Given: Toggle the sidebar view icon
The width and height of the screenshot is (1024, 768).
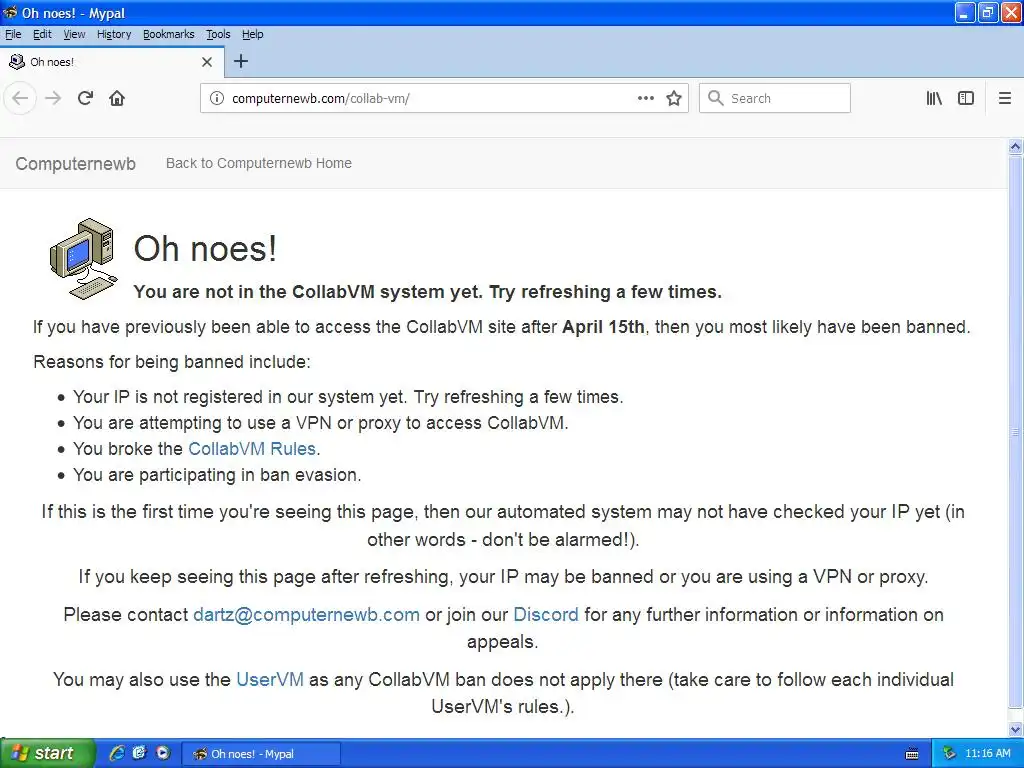Looking at the screenshot, I should 966,99.
